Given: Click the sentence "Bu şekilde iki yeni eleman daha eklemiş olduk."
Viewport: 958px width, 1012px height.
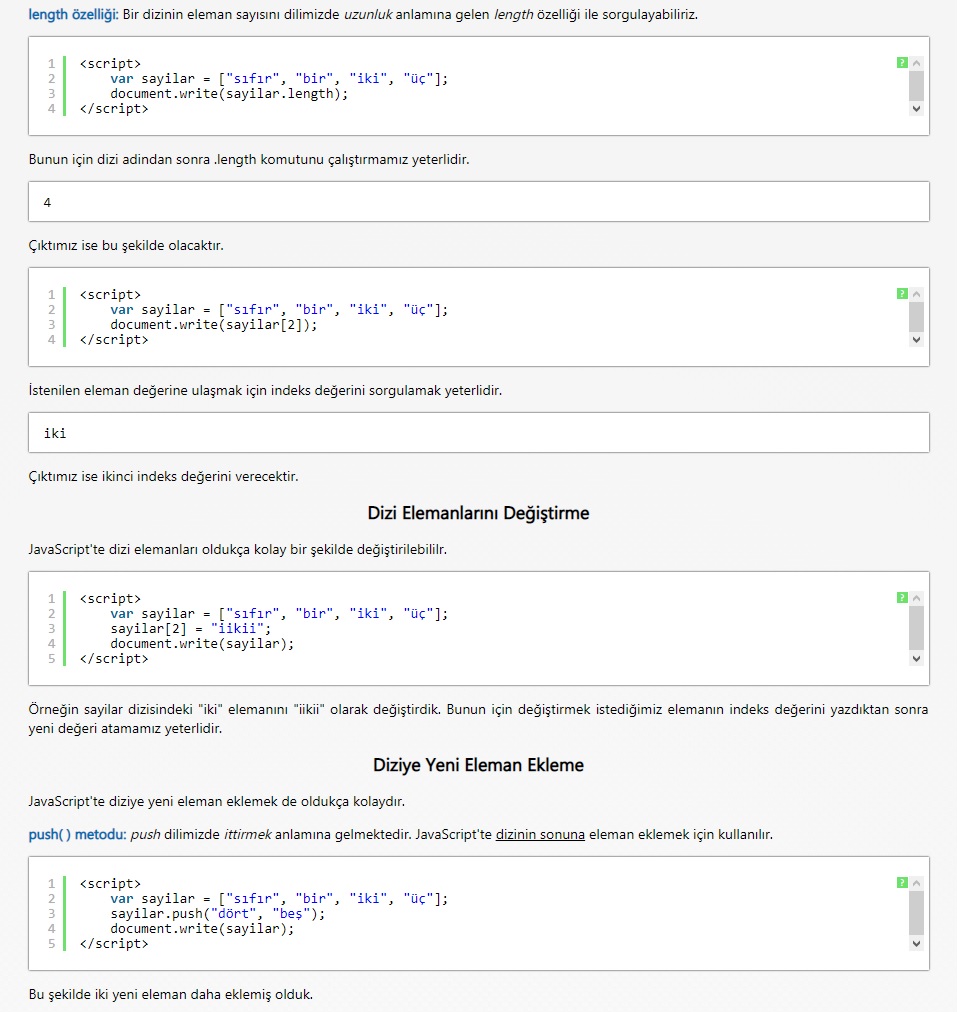Looking at the screenshot, I should coord(170,994).
